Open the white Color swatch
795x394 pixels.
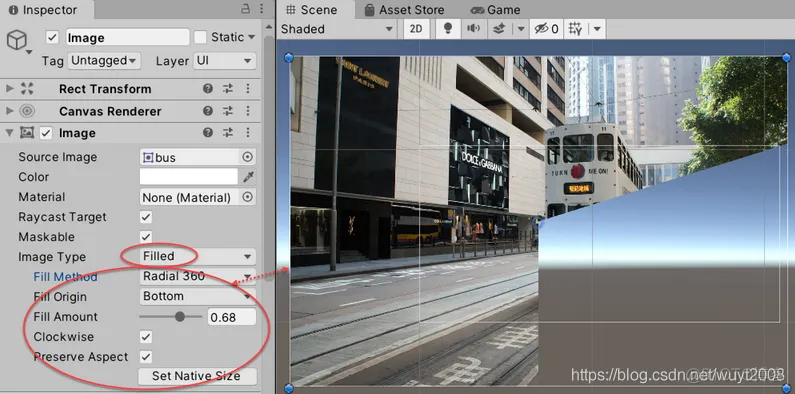click(189, 177)
